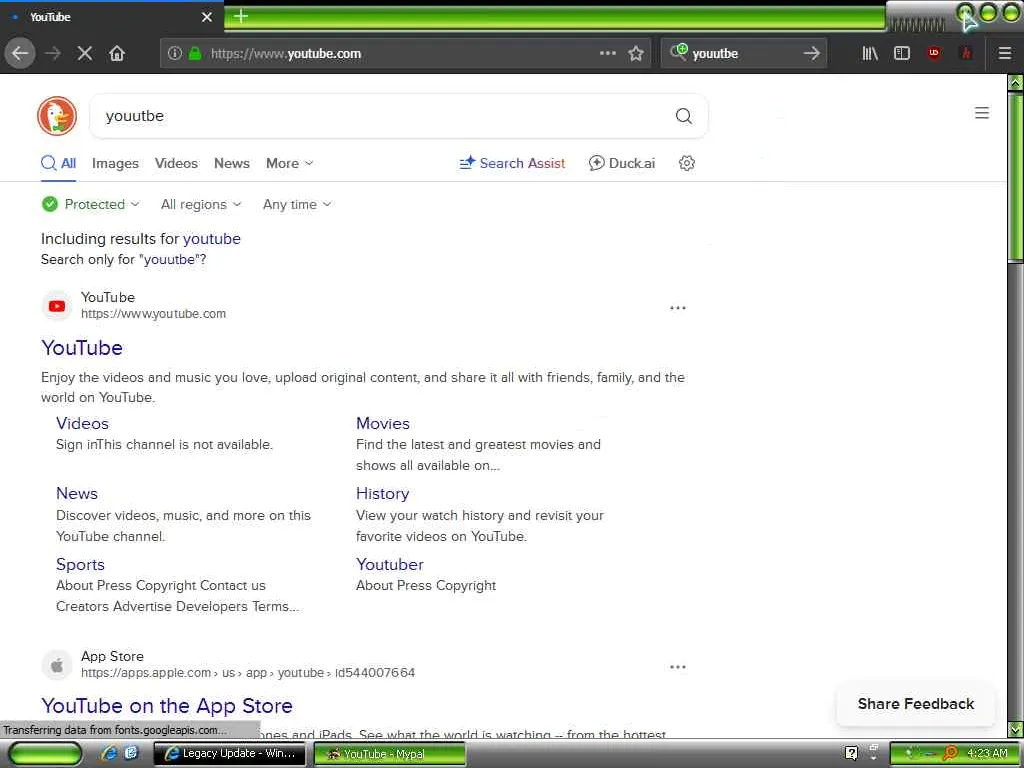This screenshot has height=768, width=1024.
Task: Click the browser search bar field
Action: (744, 54)
